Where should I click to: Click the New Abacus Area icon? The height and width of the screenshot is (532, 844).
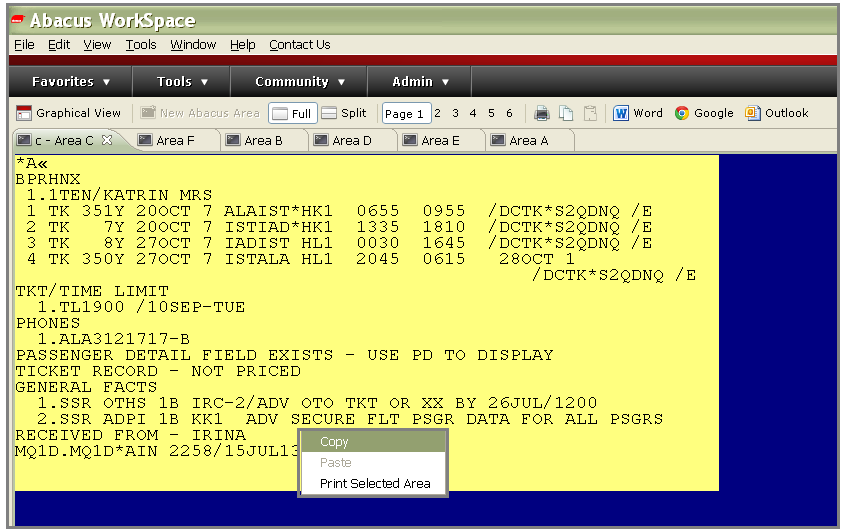click(x=148, y=113)
